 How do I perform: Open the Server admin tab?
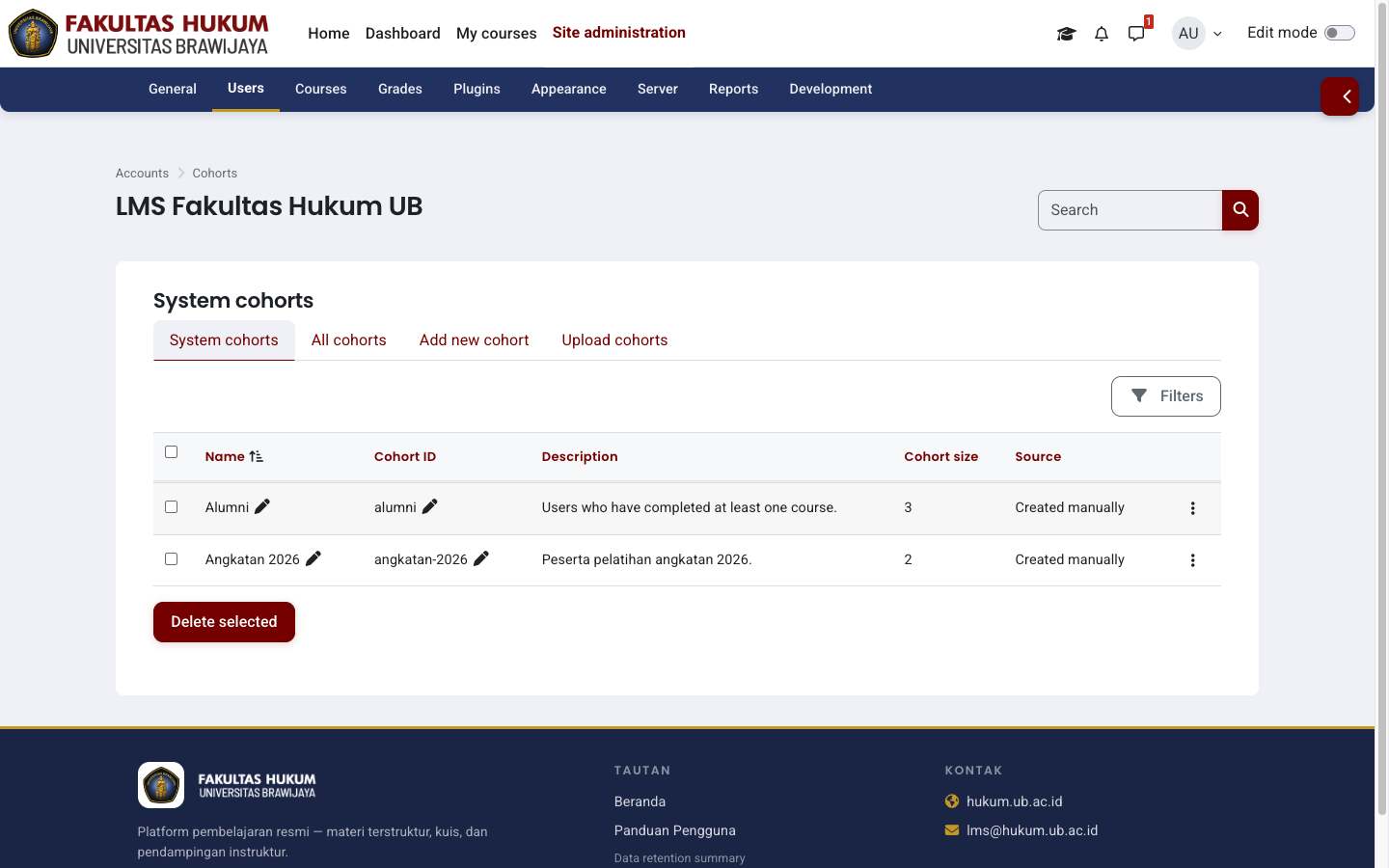658,89
